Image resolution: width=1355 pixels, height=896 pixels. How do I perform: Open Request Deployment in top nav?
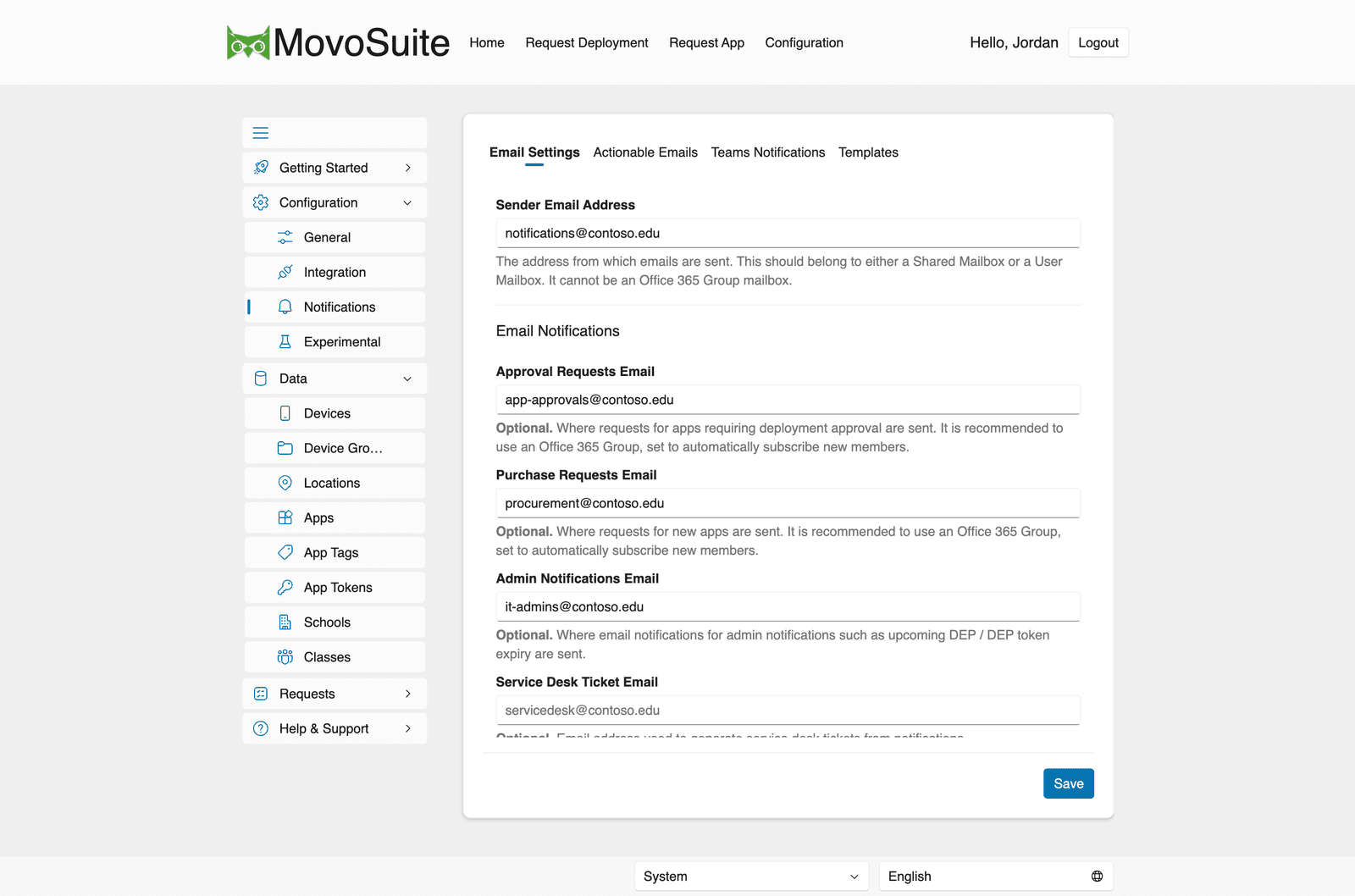(x=587, y=42)
